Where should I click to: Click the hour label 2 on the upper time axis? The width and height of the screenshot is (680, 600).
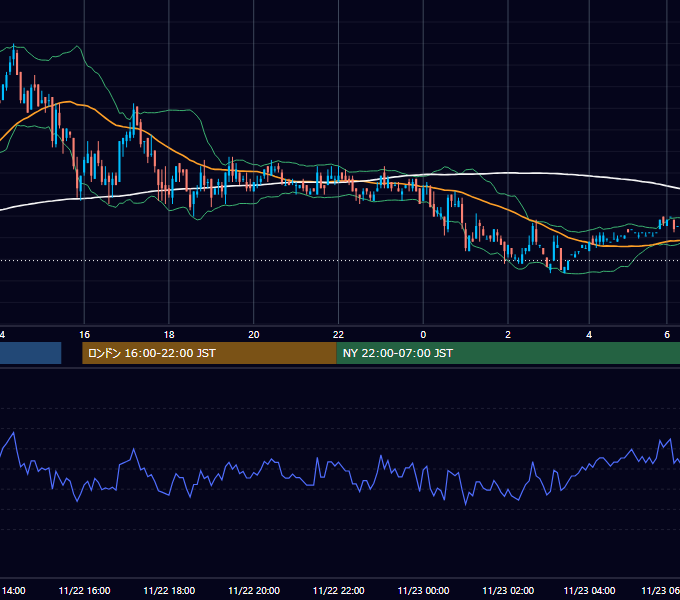[x=508, y=335]
